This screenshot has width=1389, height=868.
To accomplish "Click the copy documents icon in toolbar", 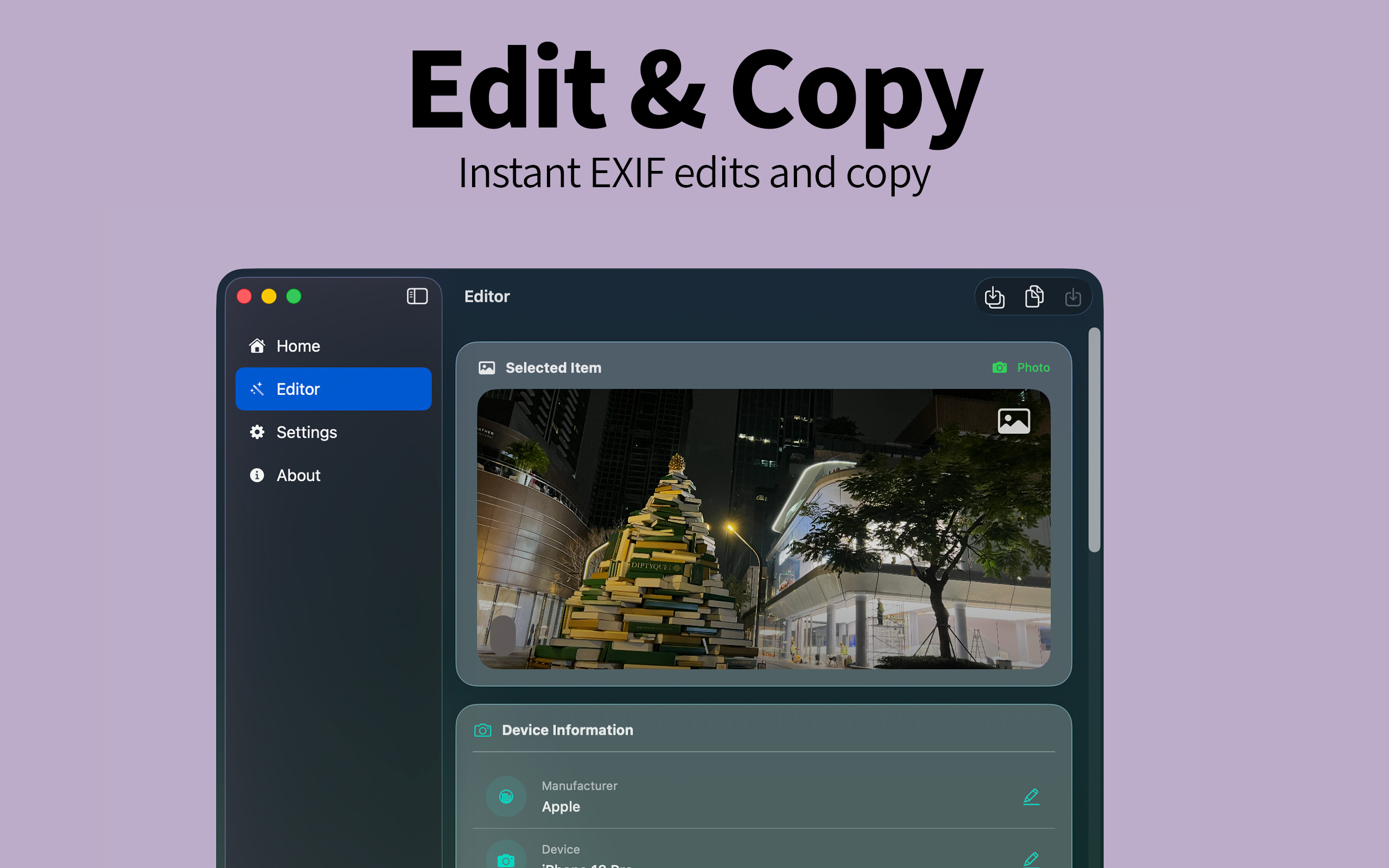I will tap(1034, 296).
